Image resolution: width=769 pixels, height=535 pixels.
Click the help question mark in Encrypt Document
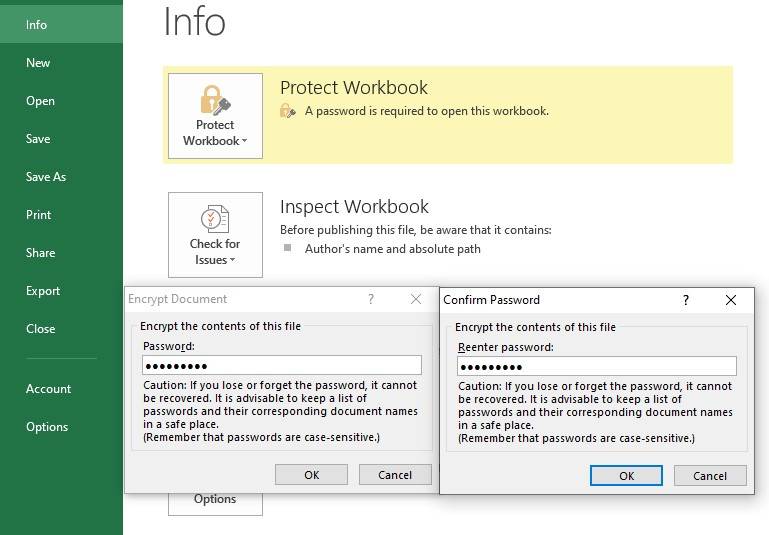tap(370, 299)
